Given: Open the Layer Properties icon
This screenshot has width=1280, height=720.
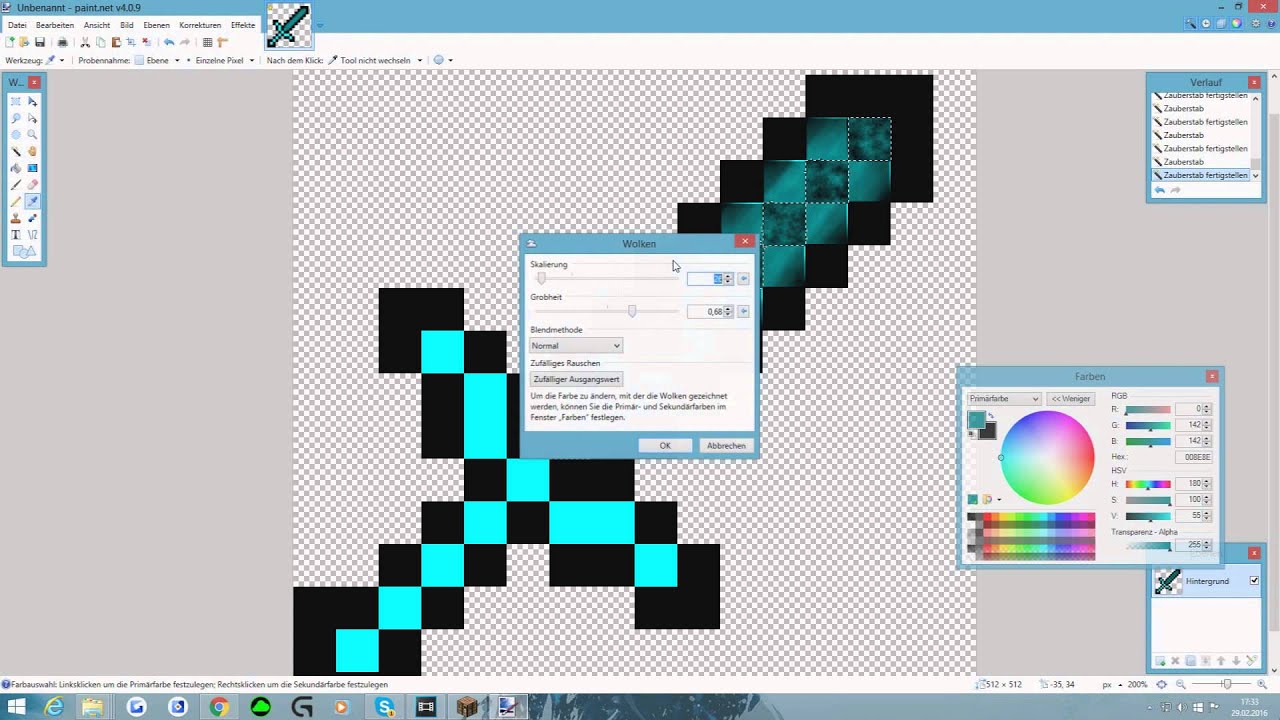Looking at the screenshot, I should 1251,661.
